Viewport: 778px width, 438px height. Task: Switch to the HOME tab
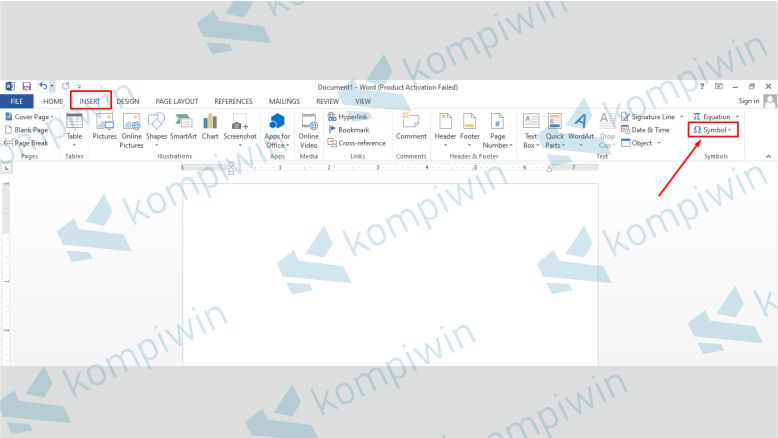(53, 101)
